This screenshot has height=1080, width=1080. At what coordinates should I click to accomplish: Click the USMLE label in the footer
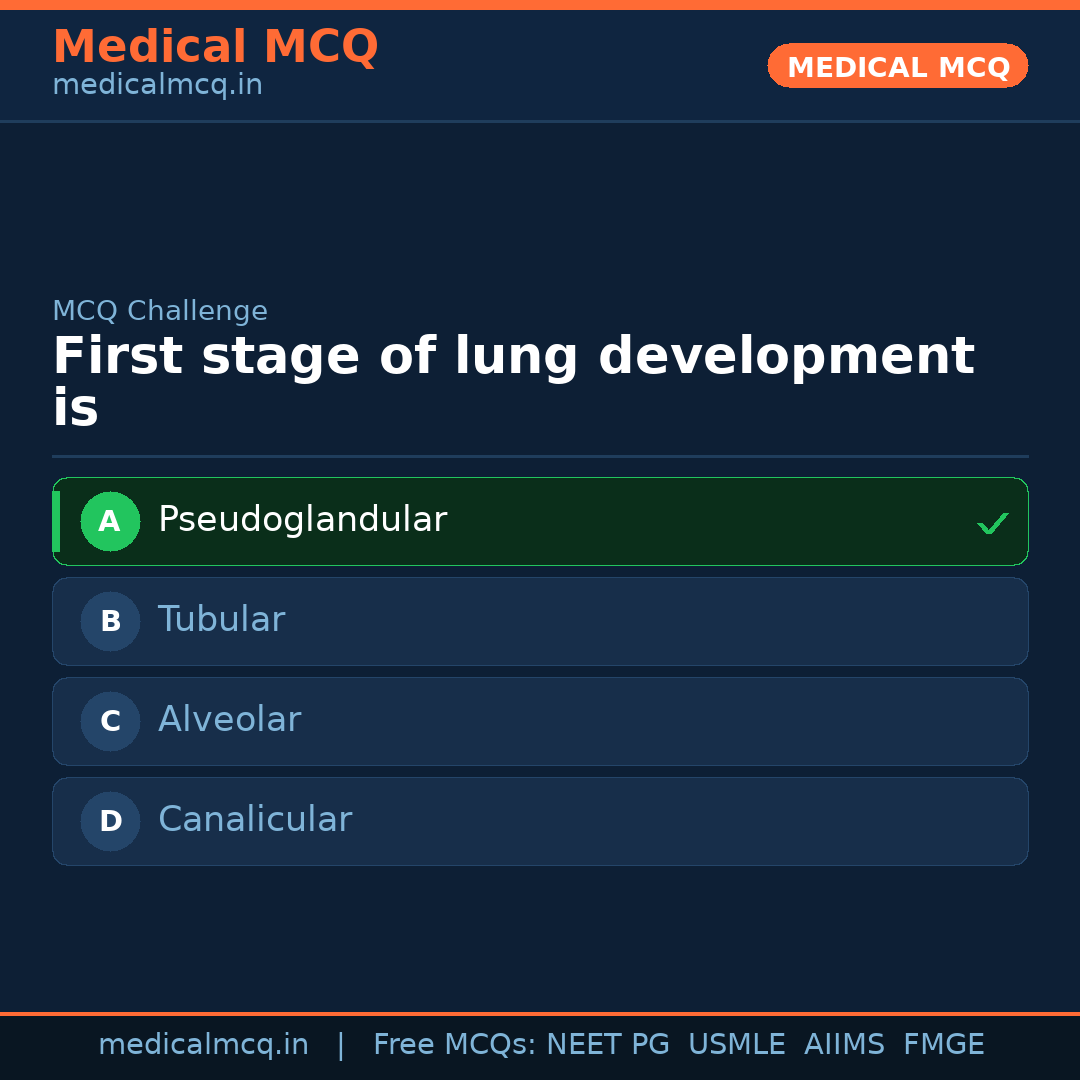click(737, 1043)
